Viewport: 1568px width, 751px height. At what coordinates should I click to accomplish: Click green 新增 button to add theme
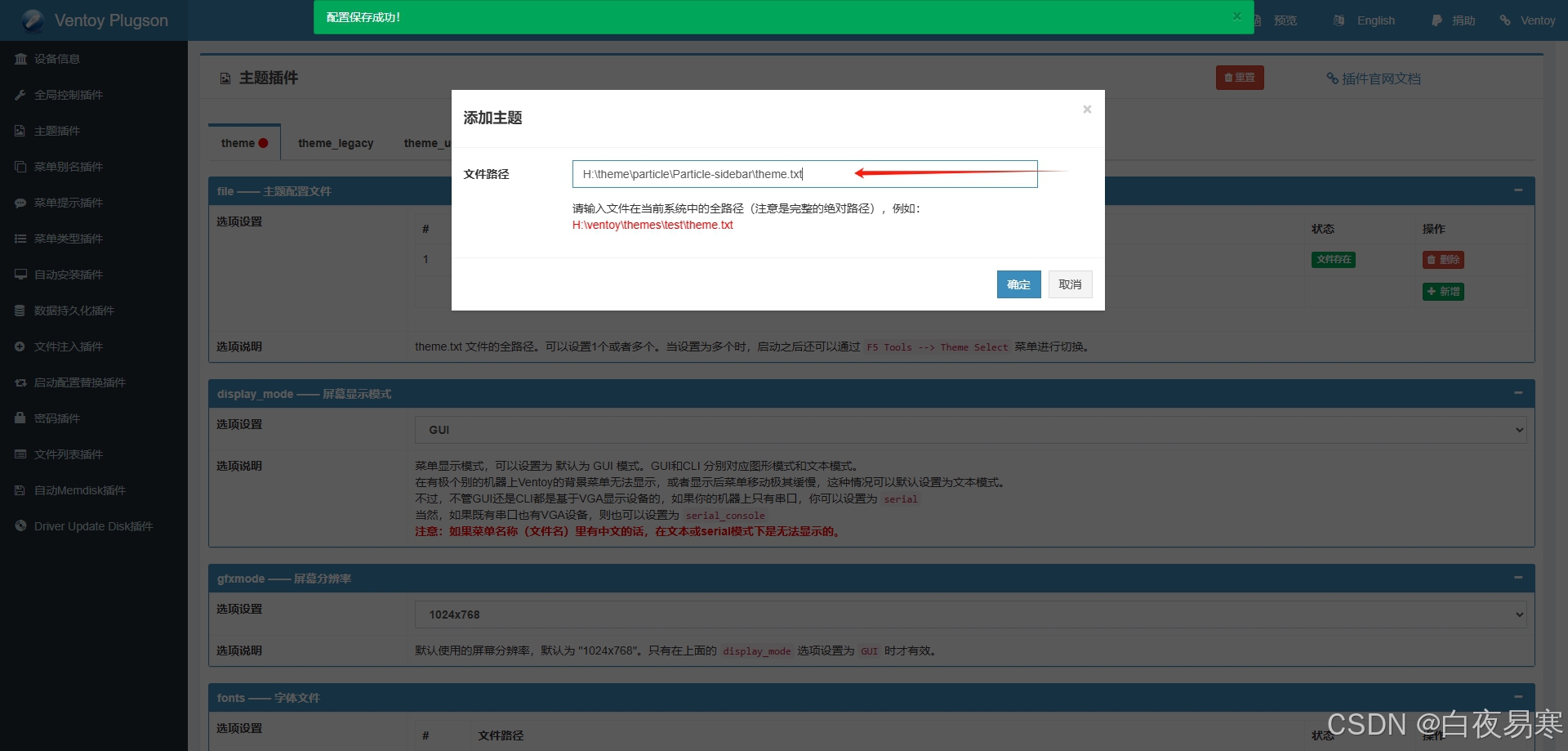click(1443, 292)
